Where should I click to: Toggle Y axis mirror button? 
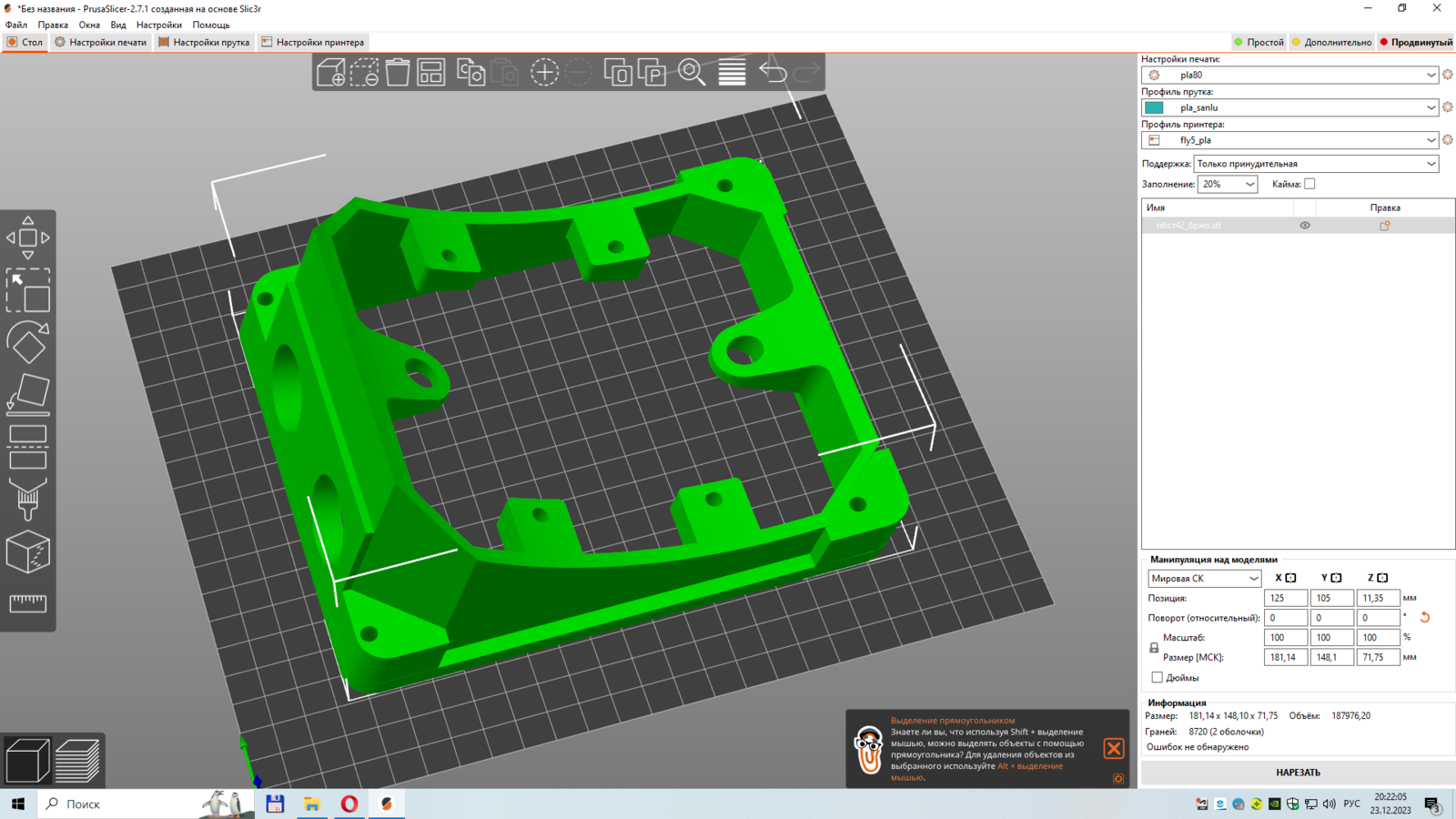pyautogui.click(x=1336, y=578)
